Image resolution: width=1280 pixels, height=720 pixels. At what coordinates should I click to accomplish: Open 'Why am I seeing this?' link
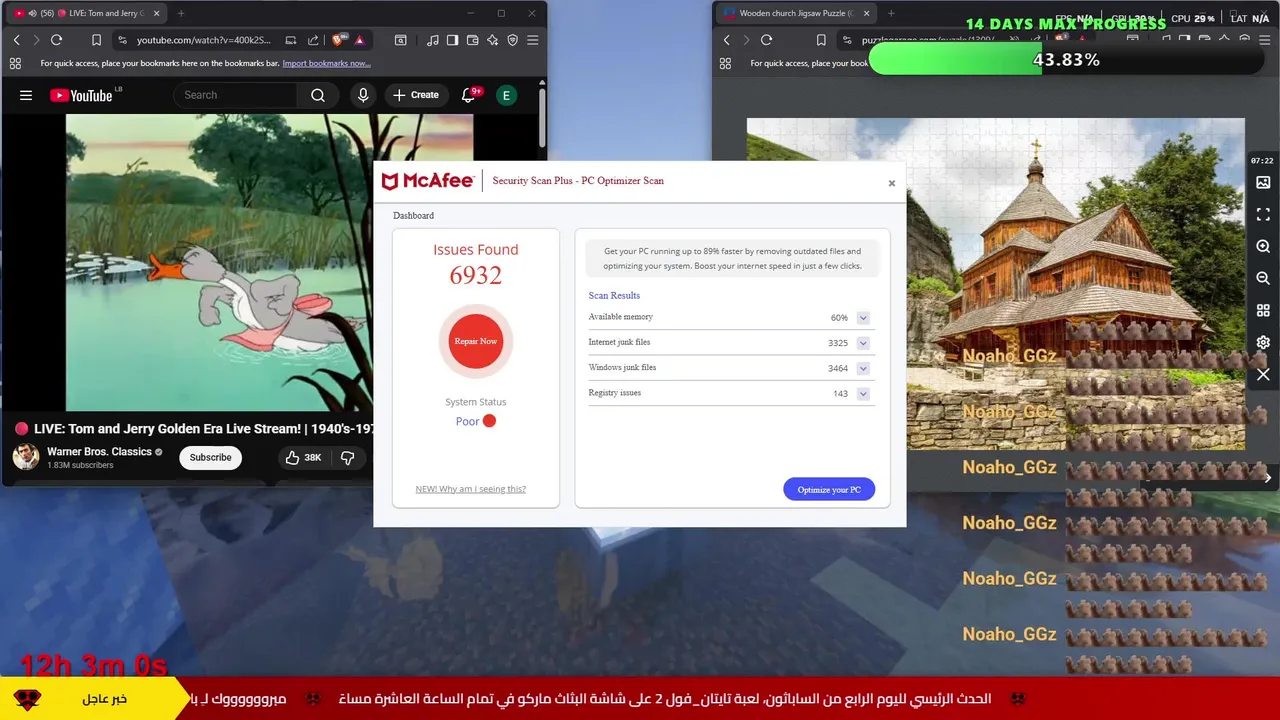pyautogui.click(x=470, y=489)
